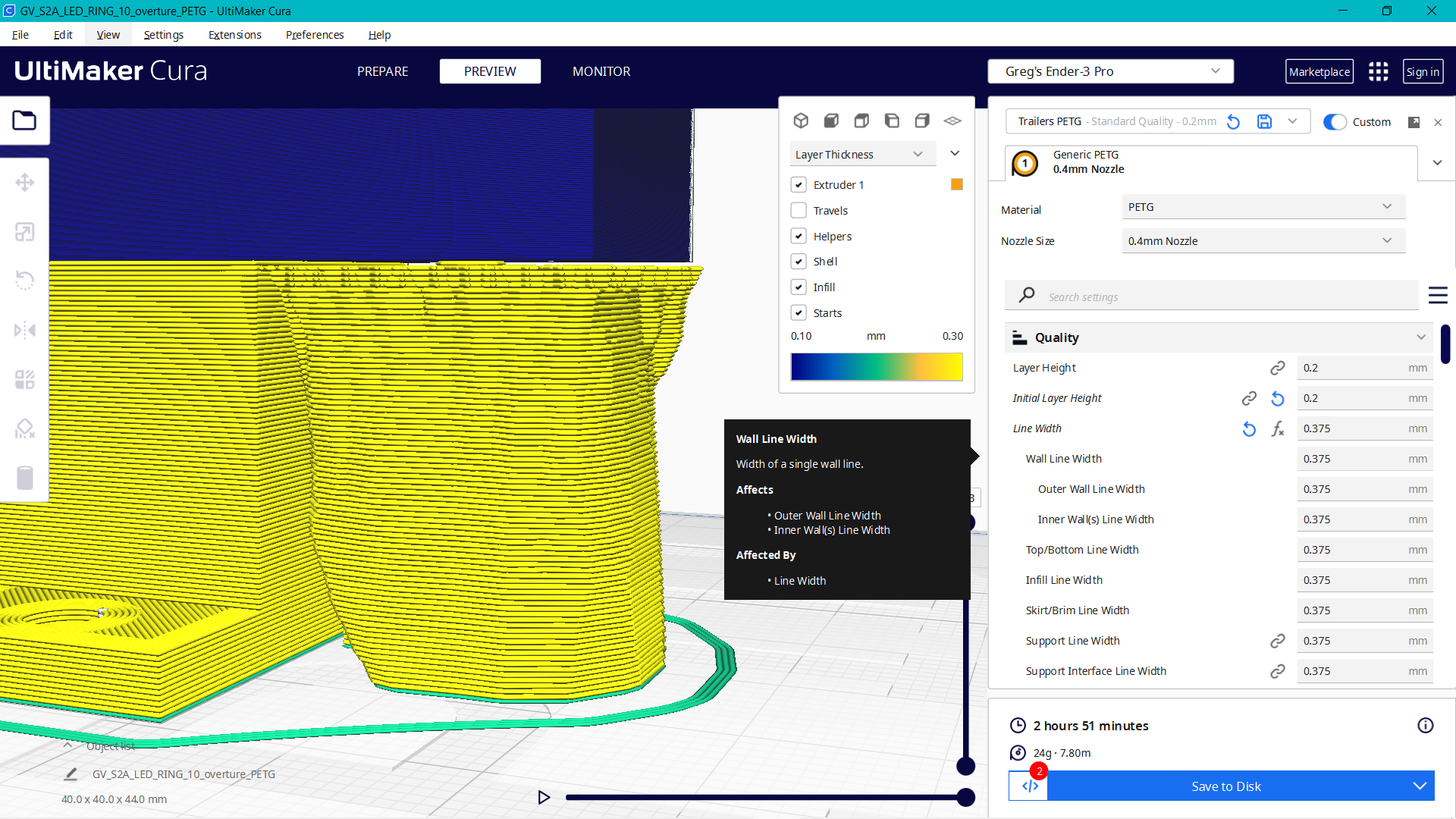The image size is (1456, 819).
Task: Play the layer simulation
Action: (x=544, y=797)
